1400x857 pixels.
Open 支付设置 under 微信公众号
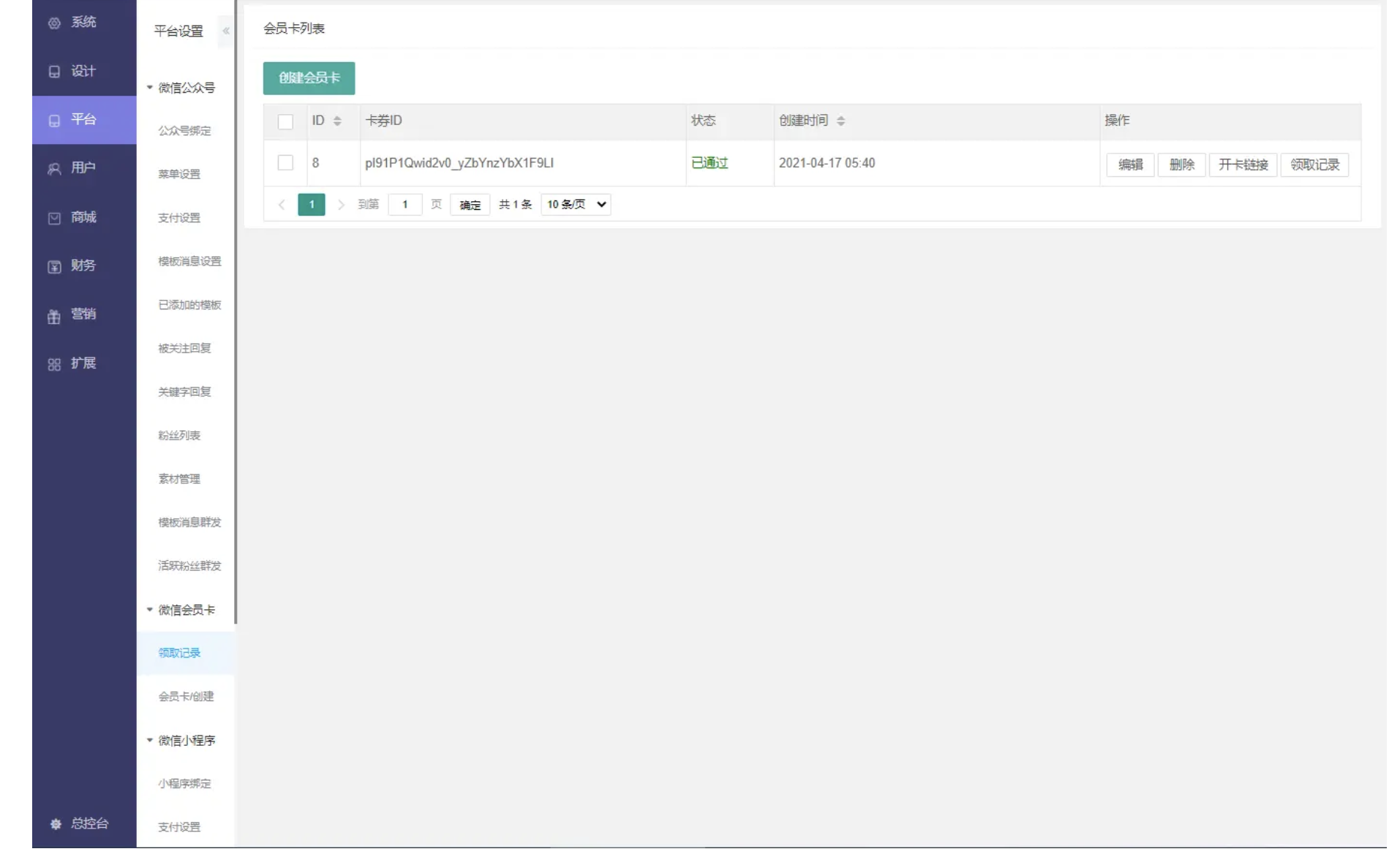179,218
